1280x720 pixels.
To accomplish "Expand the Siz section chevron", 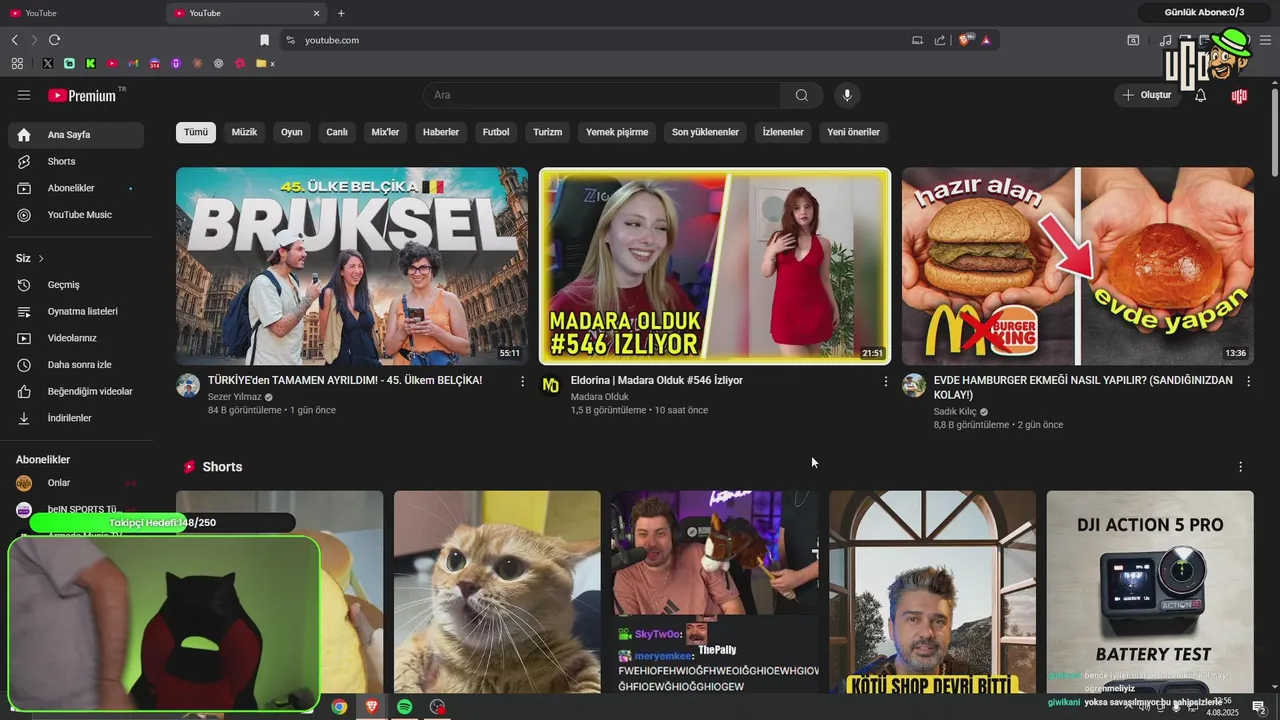I will 41,258.
